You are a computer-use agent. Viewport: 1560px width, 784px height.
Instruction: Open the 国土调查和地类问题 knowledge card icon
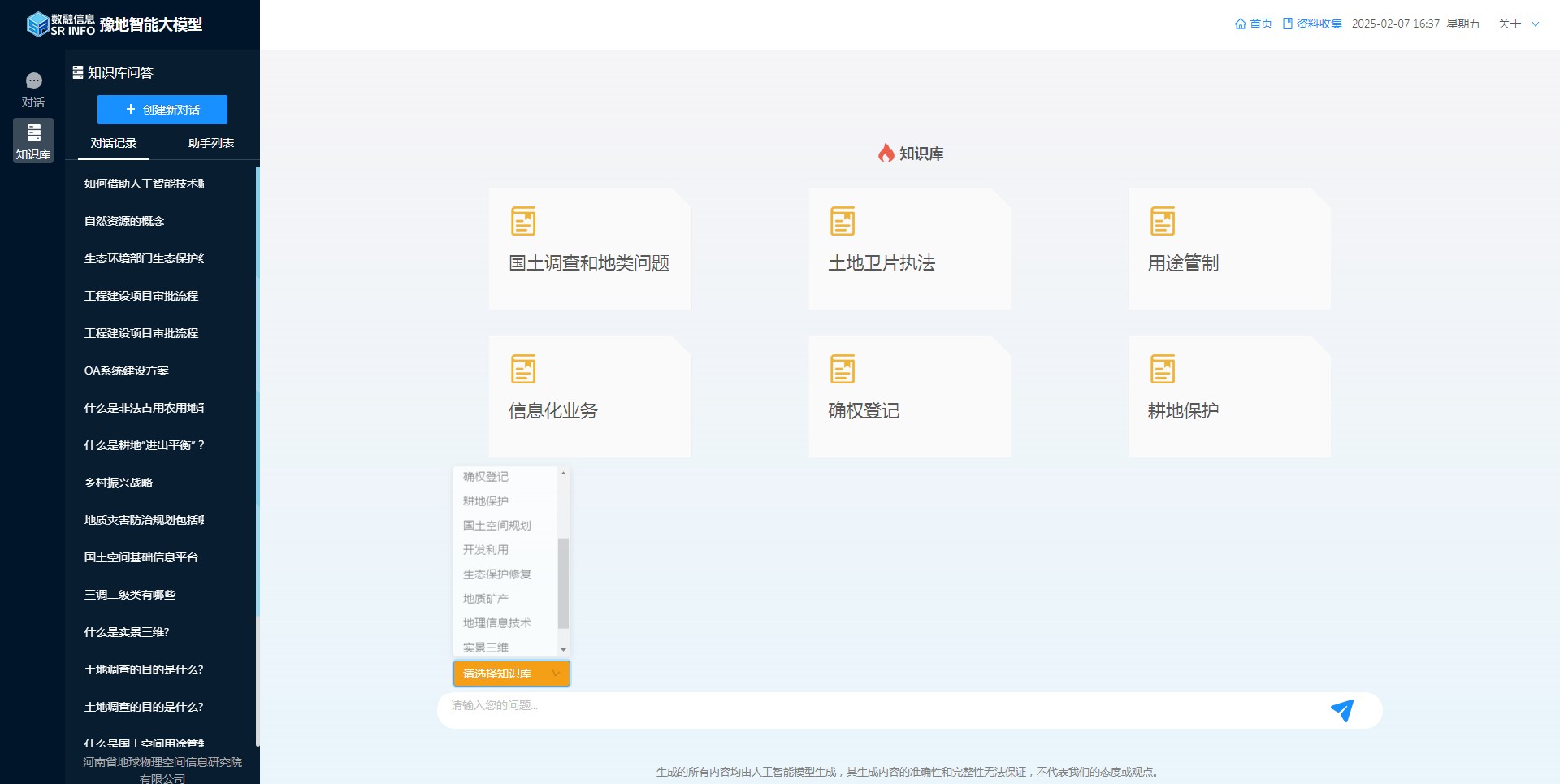tap(522, 221)
